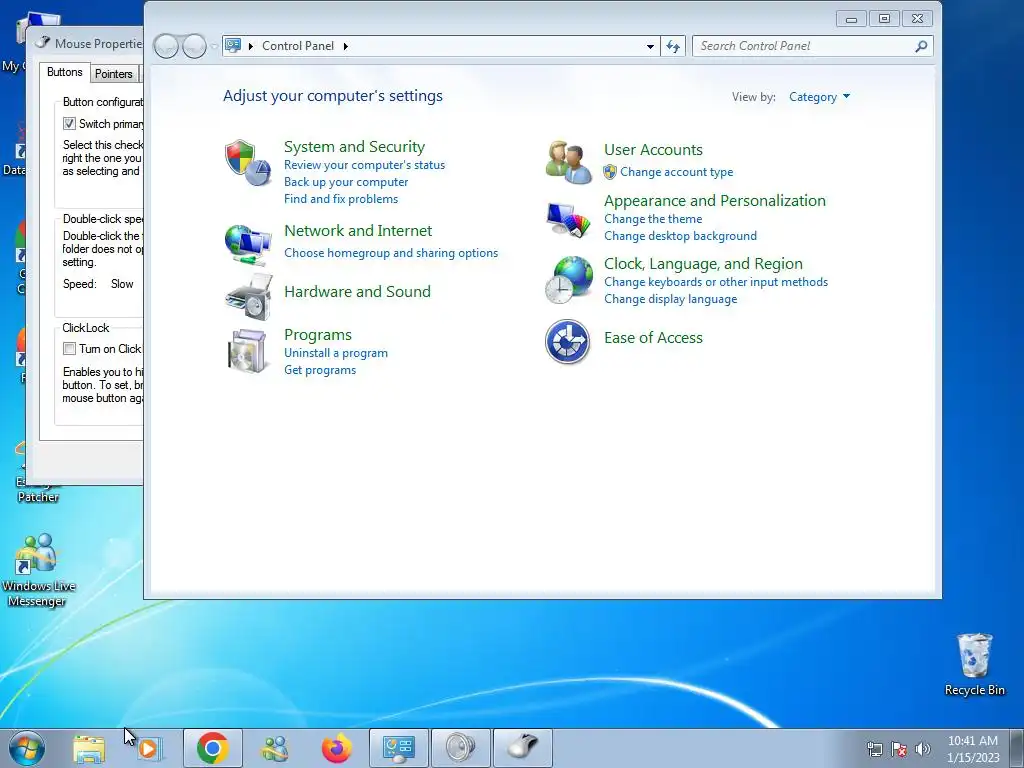Click the network icon in system tray
Image resolution: width=1024 pixels, height=768 pixels.
click(874, 749)
